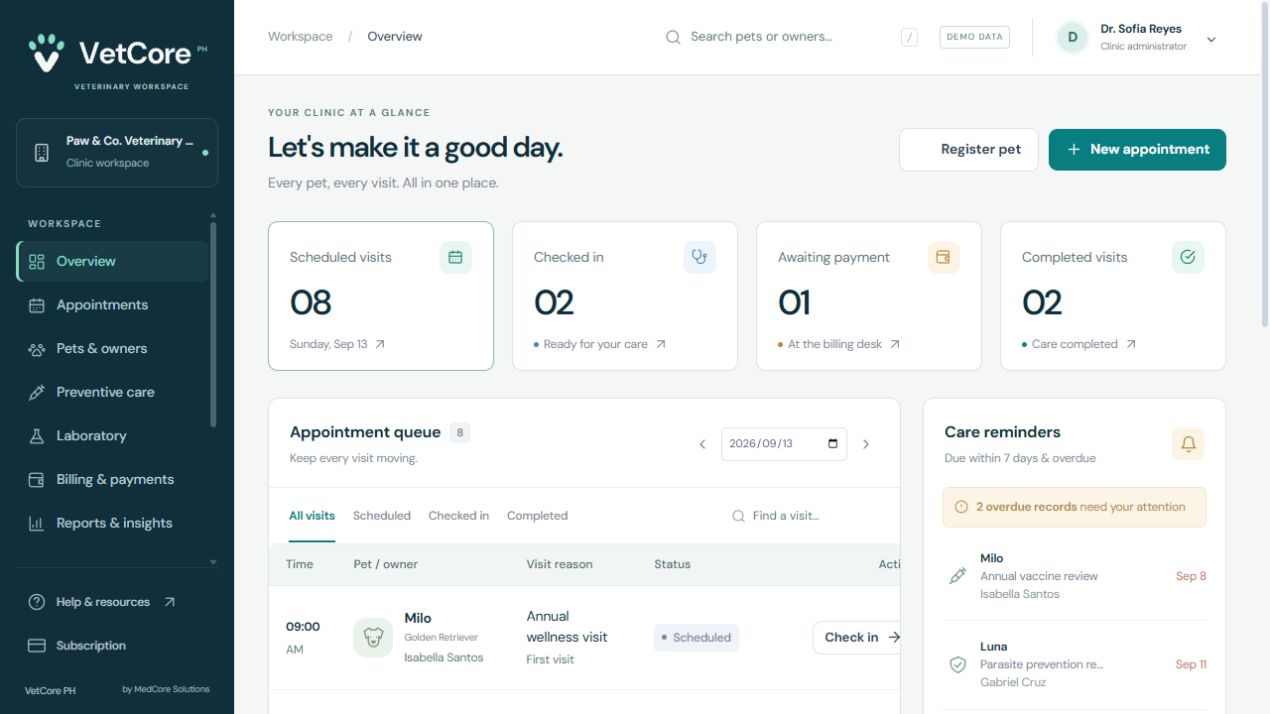Click the clinic building icon for Paw & Co.

click(42, 153)
